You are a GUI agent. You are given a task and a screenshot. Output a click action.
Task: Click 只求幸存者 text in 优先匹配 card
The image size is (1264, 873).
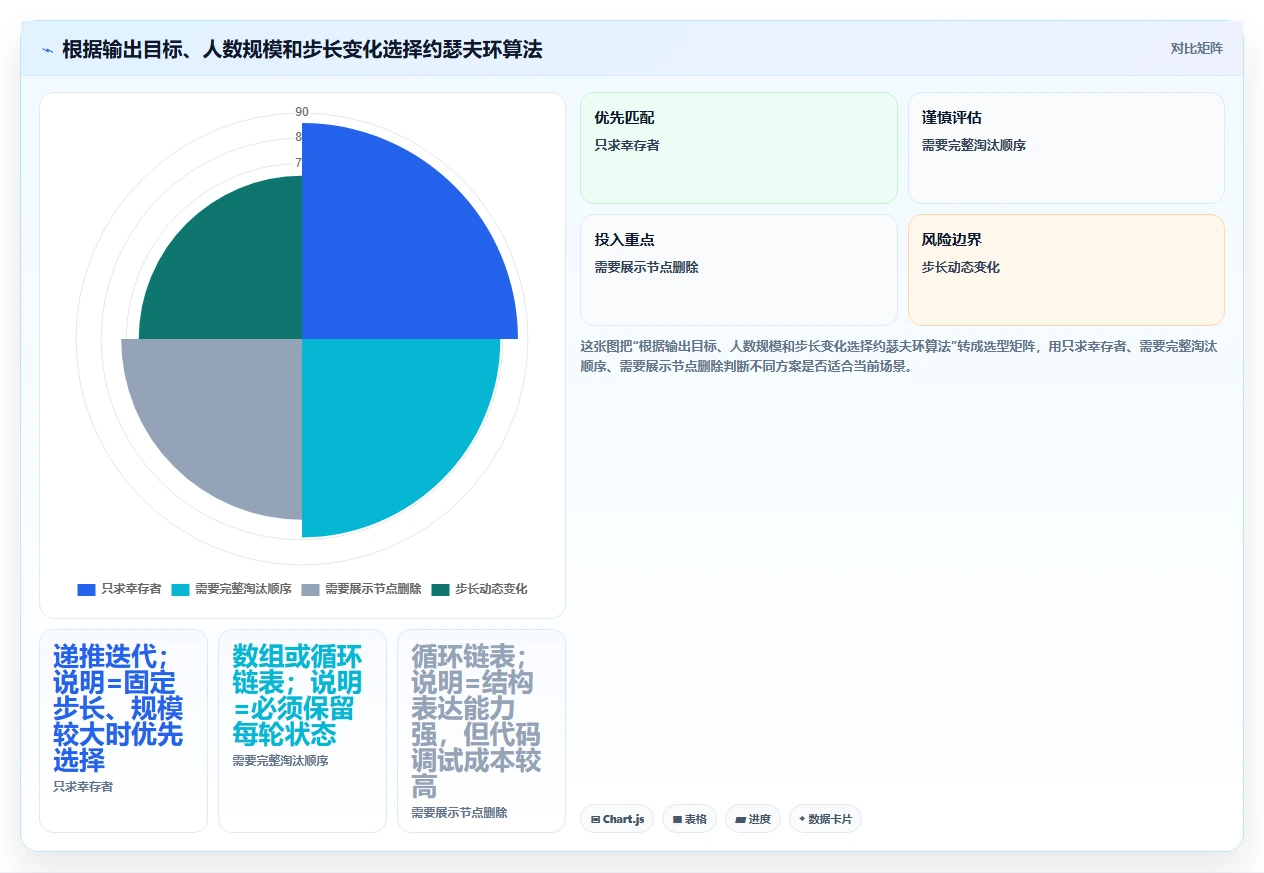click(627, 145)
